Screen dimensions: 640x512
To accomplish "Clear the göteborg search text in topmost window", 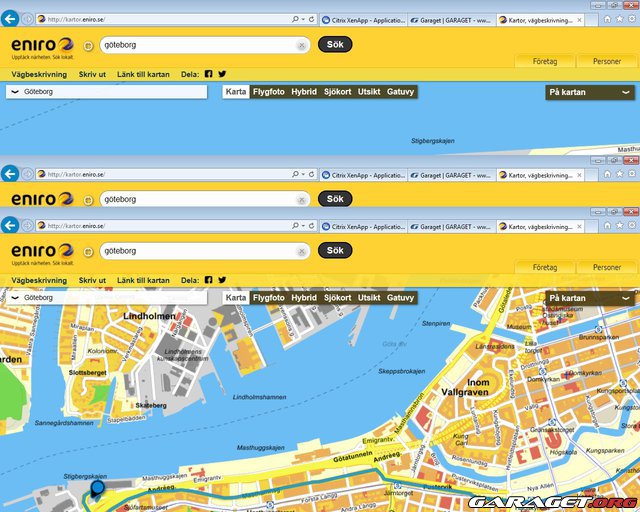I will (302, 45).
